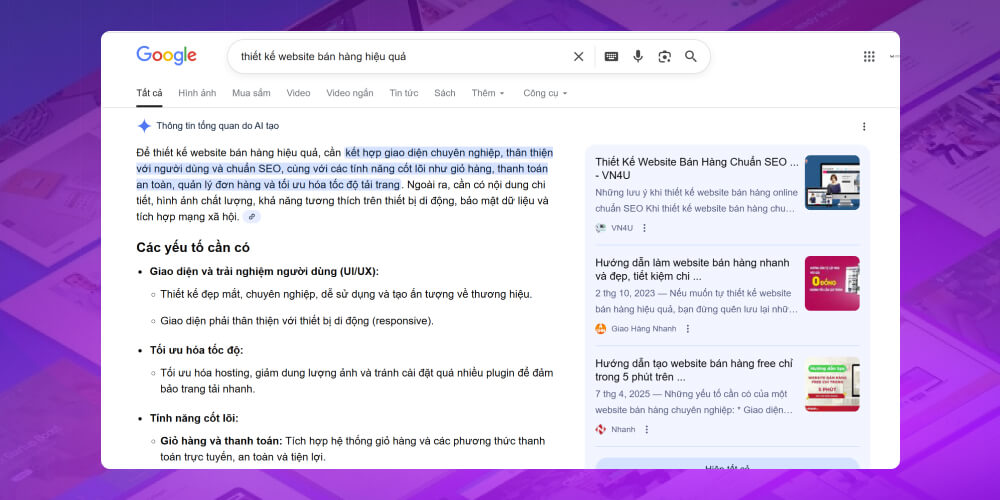
Task: Open three-dot menu next to Nhanh source
Action: (x=646, y=429)
